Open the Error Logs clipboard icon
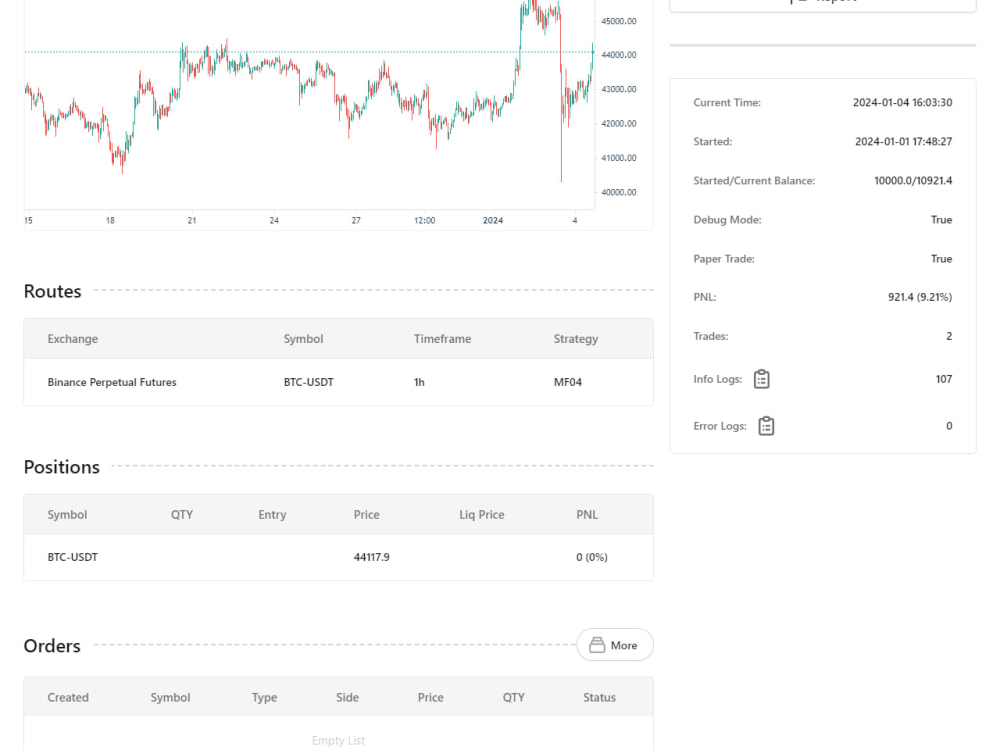Image resolution: width=1000 pixels, height=750 pixels. pyautogui.click(x=766, y=426)
